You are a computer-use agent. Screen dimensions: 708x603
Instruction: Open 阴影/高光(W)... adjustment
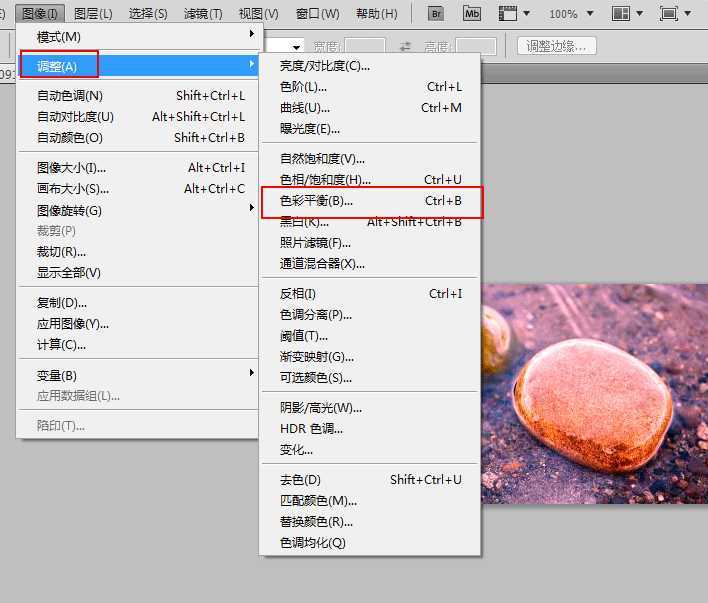[x=370, y=408]
